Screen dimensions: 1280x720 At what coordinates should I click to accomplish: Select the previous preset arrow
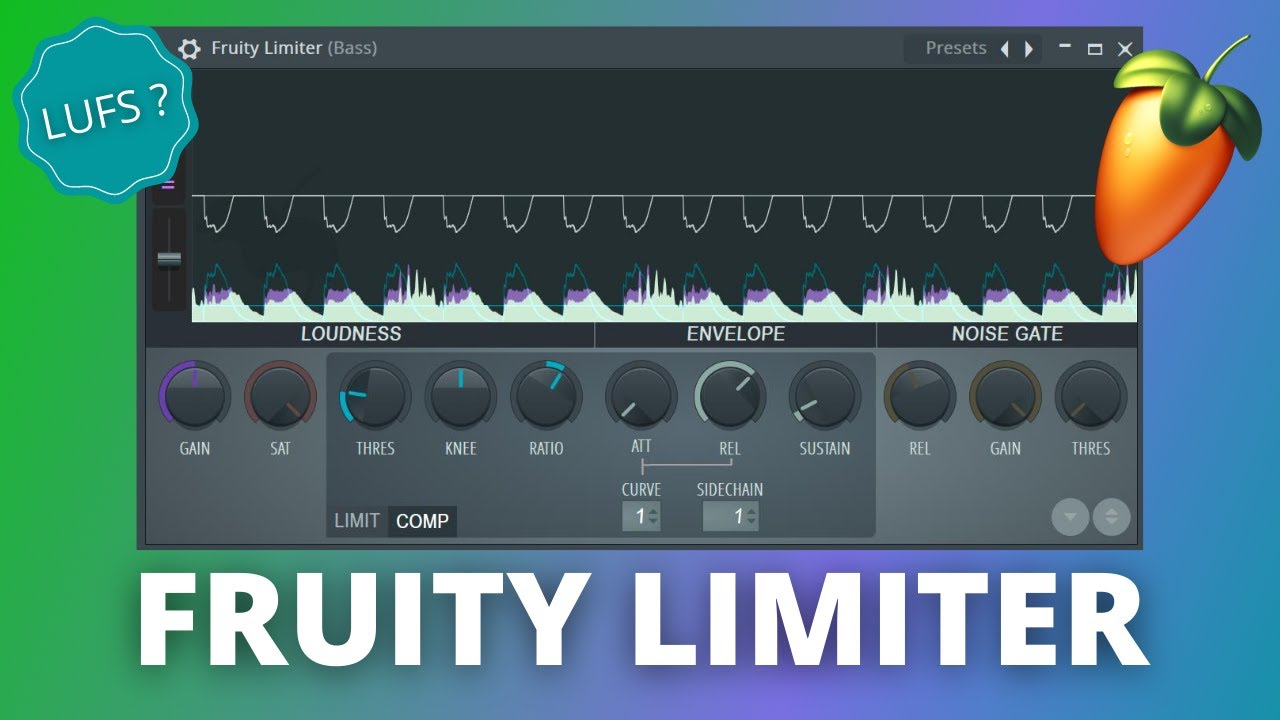pyautogui.click(x=1005, y=48)
